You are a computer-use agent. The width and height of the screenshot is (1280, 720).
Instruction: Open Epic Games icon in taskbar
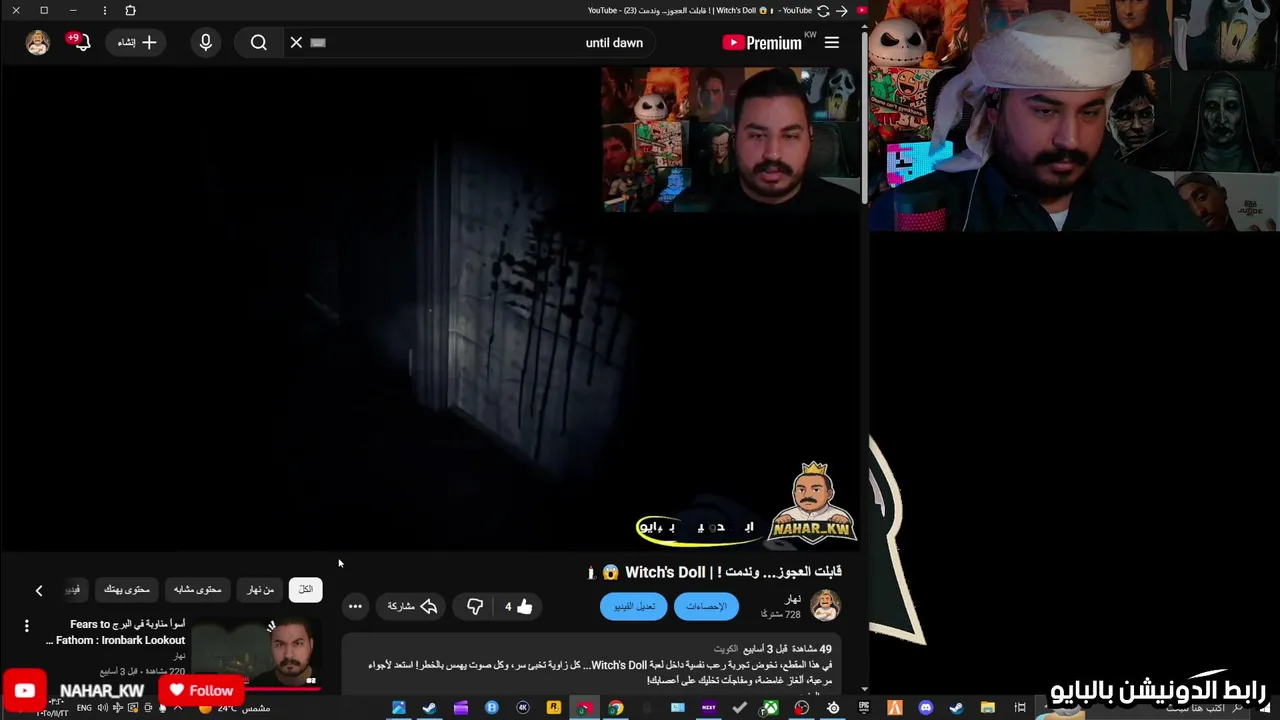pos(864,708)
